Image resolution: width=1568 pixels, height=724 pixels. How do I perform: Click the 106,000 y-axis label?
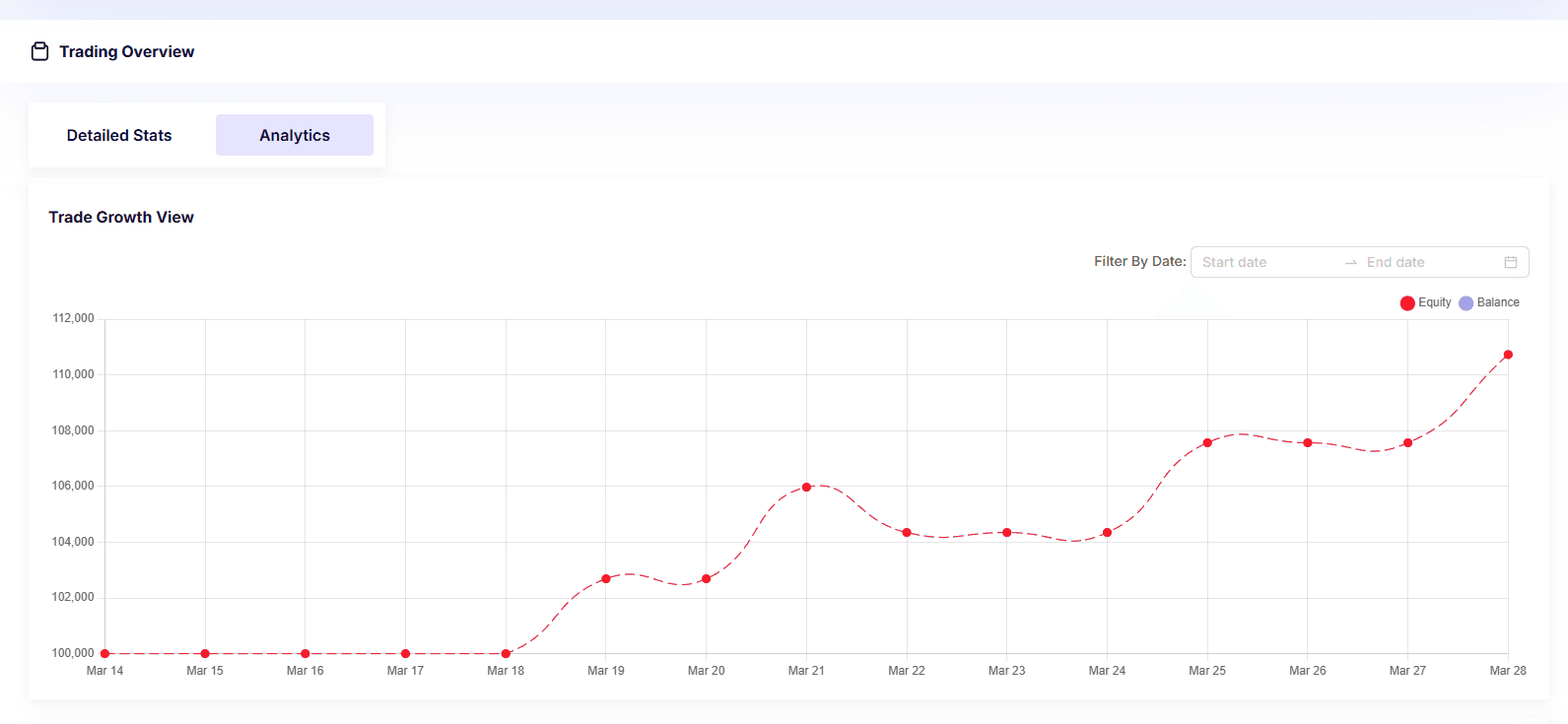point(74,486)
